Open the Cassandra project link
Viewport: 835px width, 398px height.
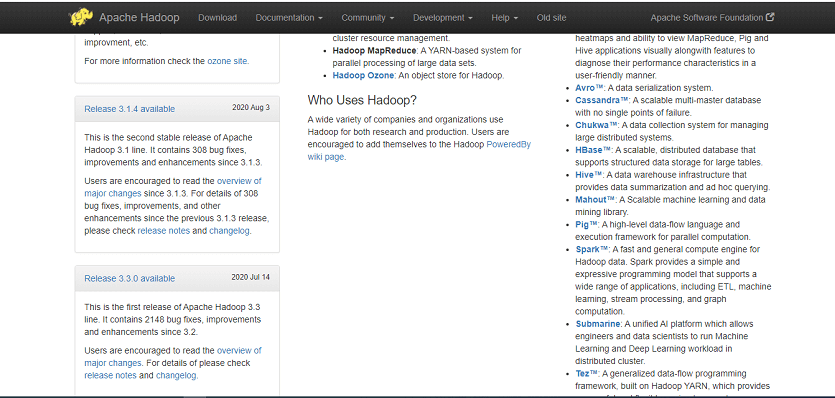click(602, 100)
